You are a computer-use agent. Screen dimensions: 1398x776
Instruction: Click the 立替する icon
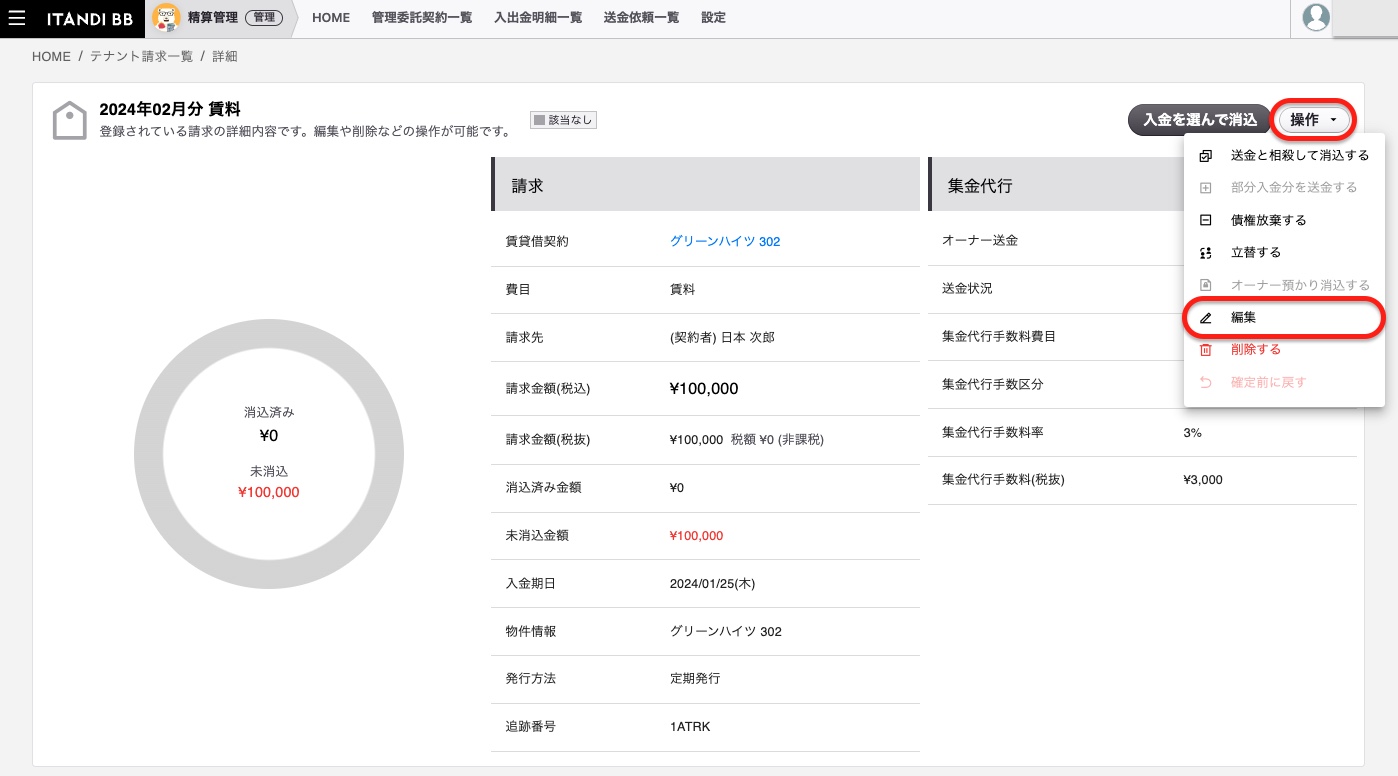pyautogui.click(x=1206, y=253)
